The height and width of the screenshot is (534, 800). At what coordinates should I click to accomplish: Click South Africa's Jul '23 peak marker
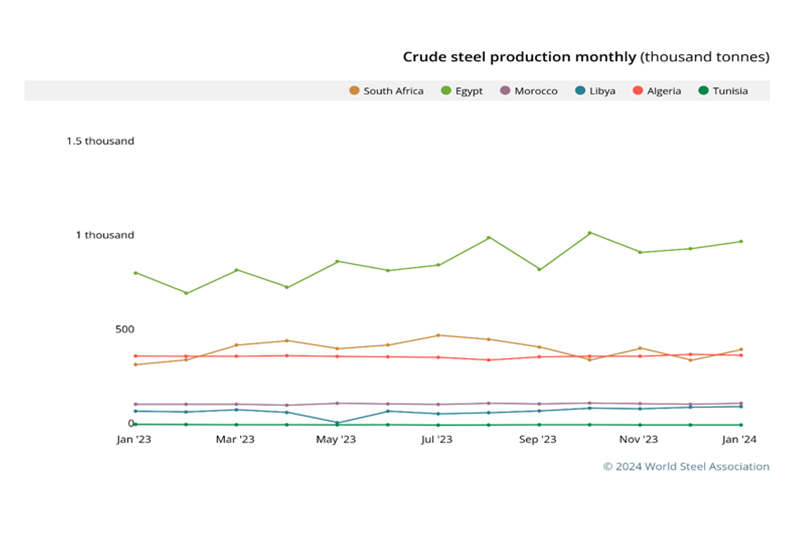point(438,335)
